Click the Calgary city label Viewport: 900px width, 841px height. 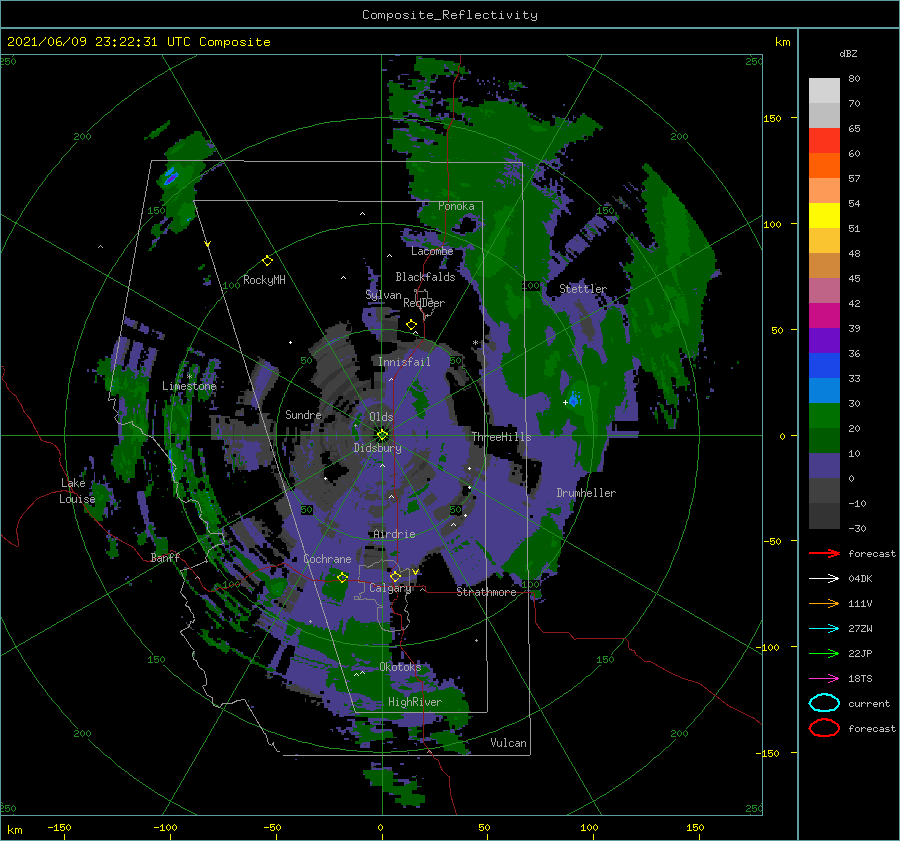[x=390, y=588]
